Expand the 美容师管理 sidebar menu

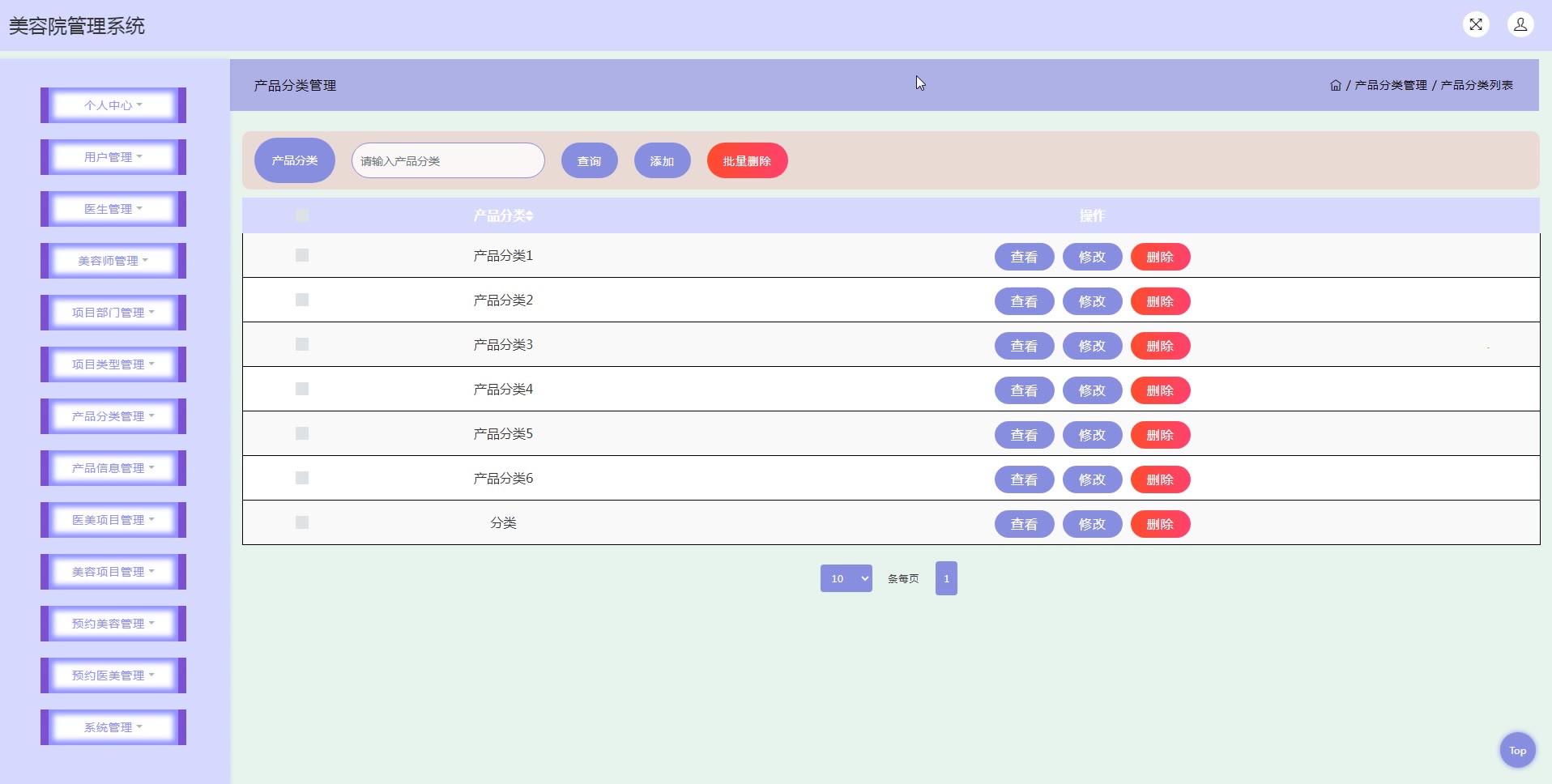tap(113, 261)
